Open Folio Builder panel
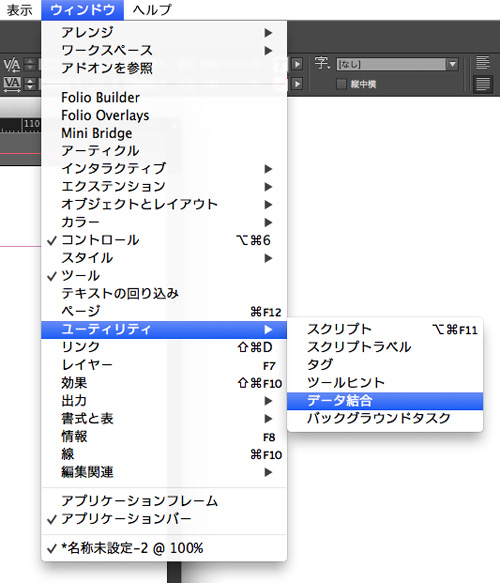The image size is (500, 583). (164, 97)
